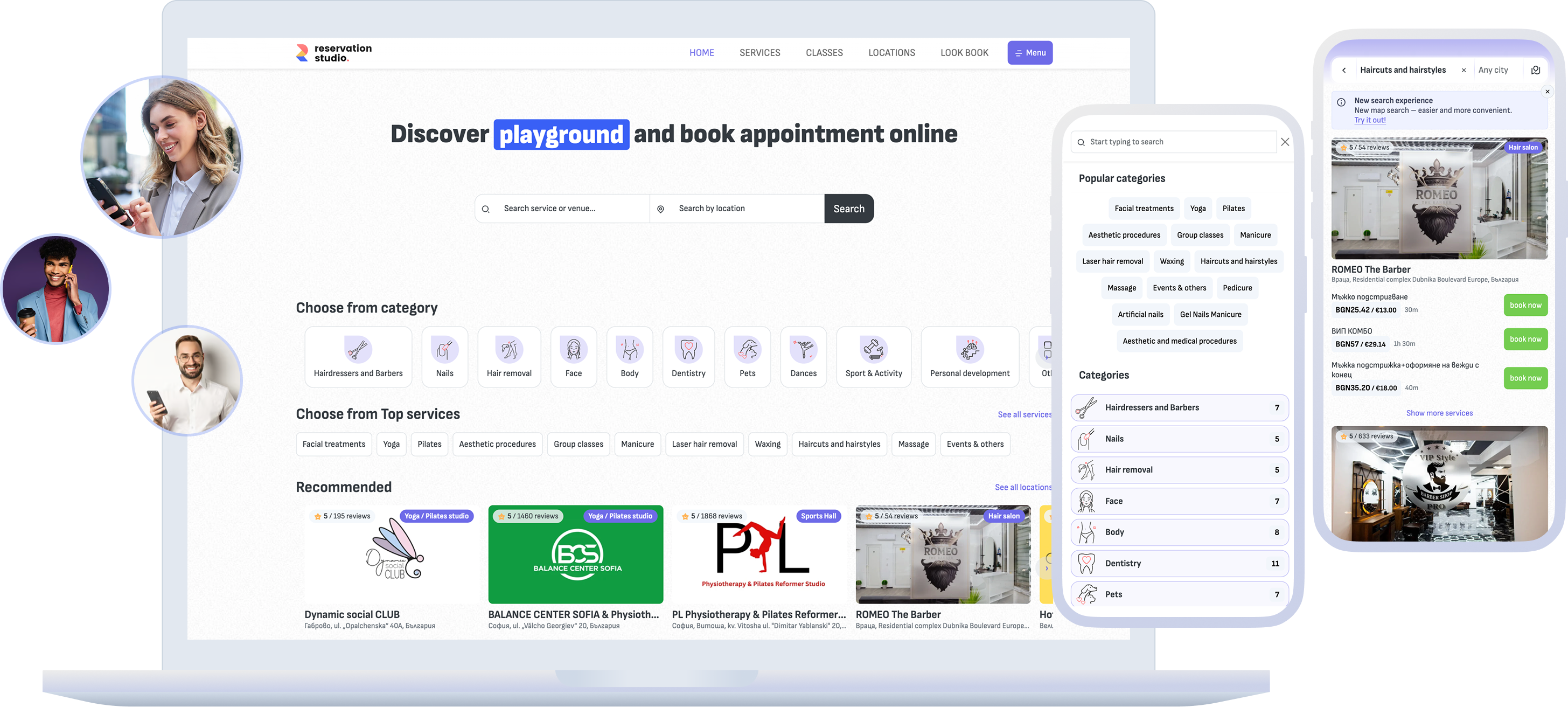Click the location pin icon in search bar
Screen dimensions: 1568x707
(660, 209)
